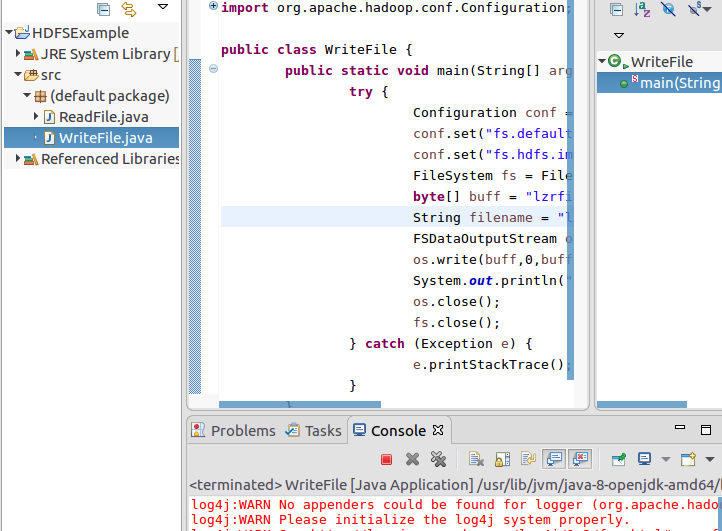Toggle alphabetical Sort in Outline view
Screen dimensions: 722x531
642,9
